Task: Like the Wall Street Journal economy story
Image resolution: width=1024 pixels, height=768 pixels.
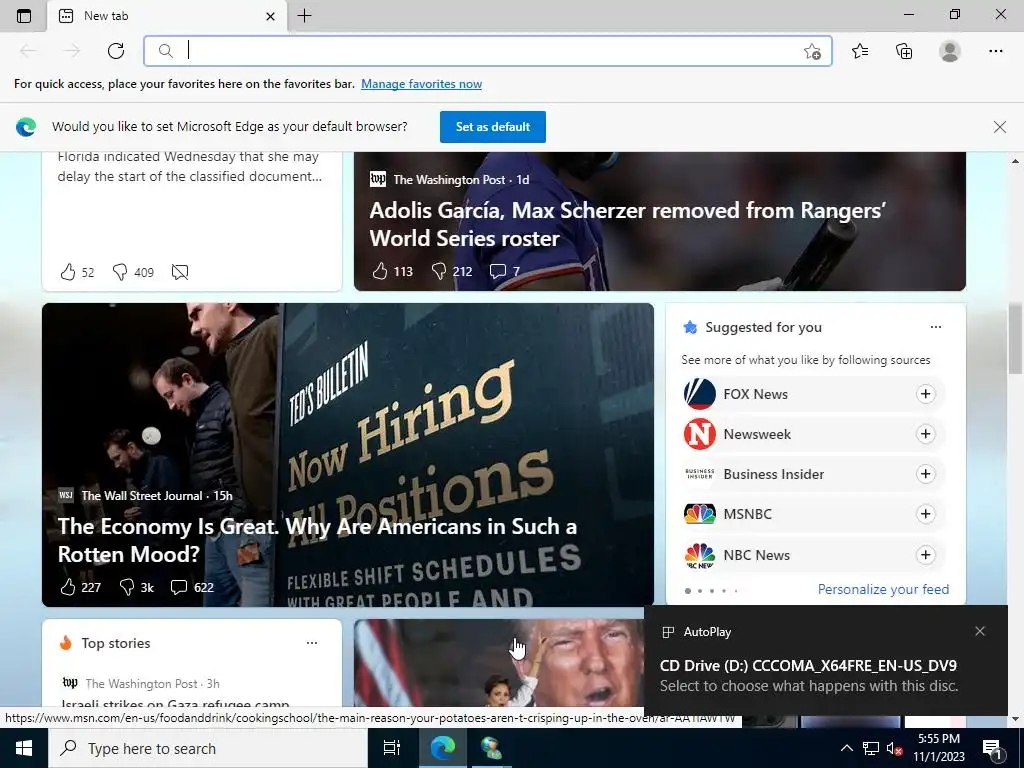Action: (x=68, y=587)
